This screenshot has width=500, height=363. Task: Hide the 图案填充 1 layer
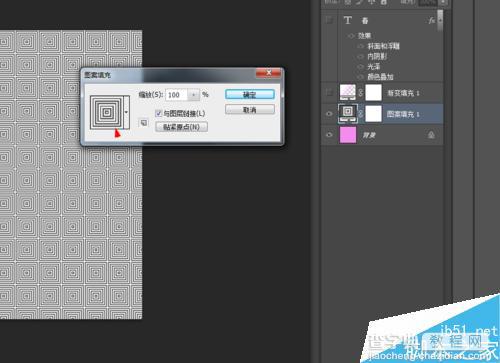(329, 114)
